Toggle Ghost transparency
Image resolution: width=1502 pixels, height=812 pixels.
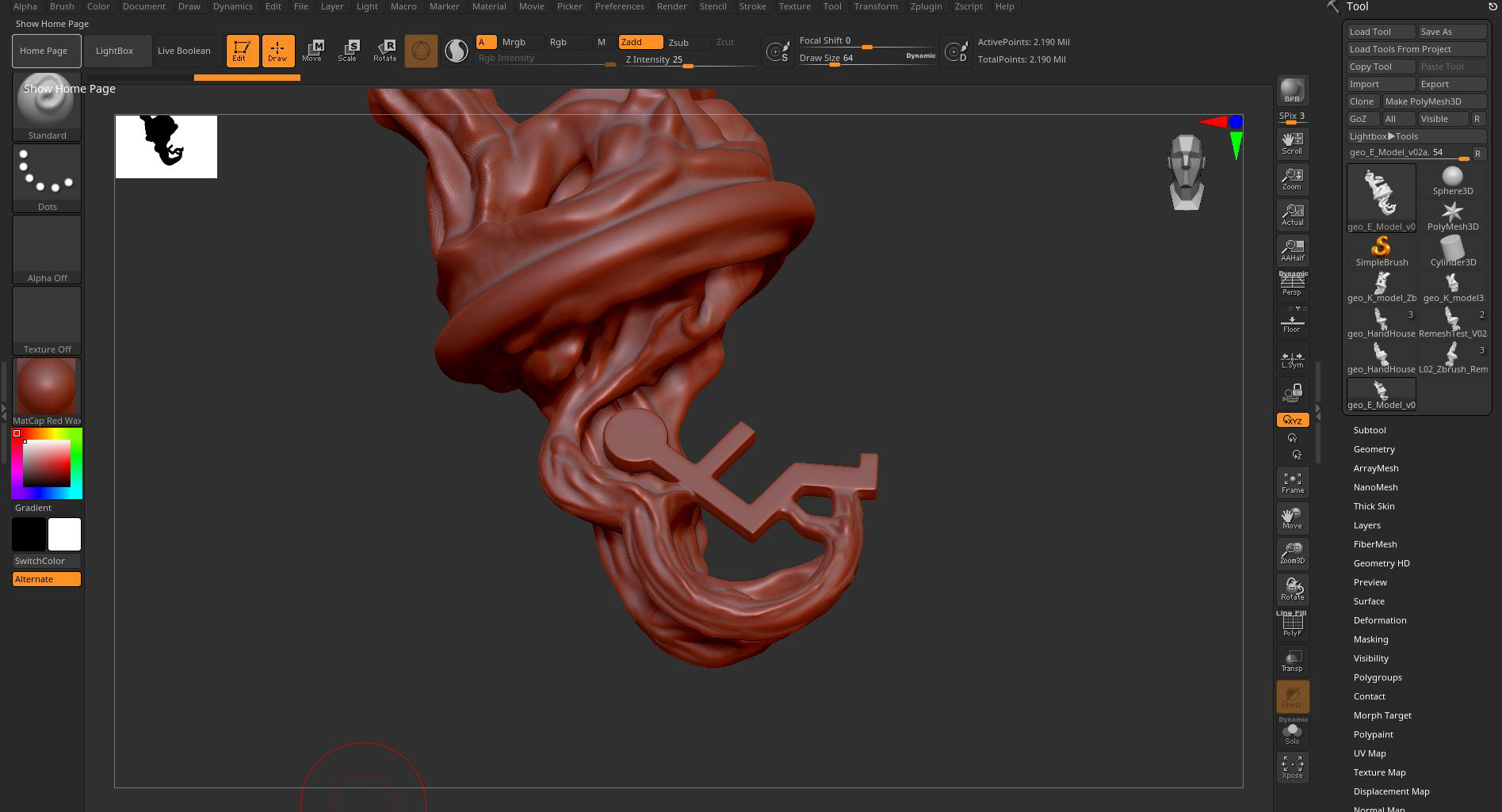[1292, 696]
